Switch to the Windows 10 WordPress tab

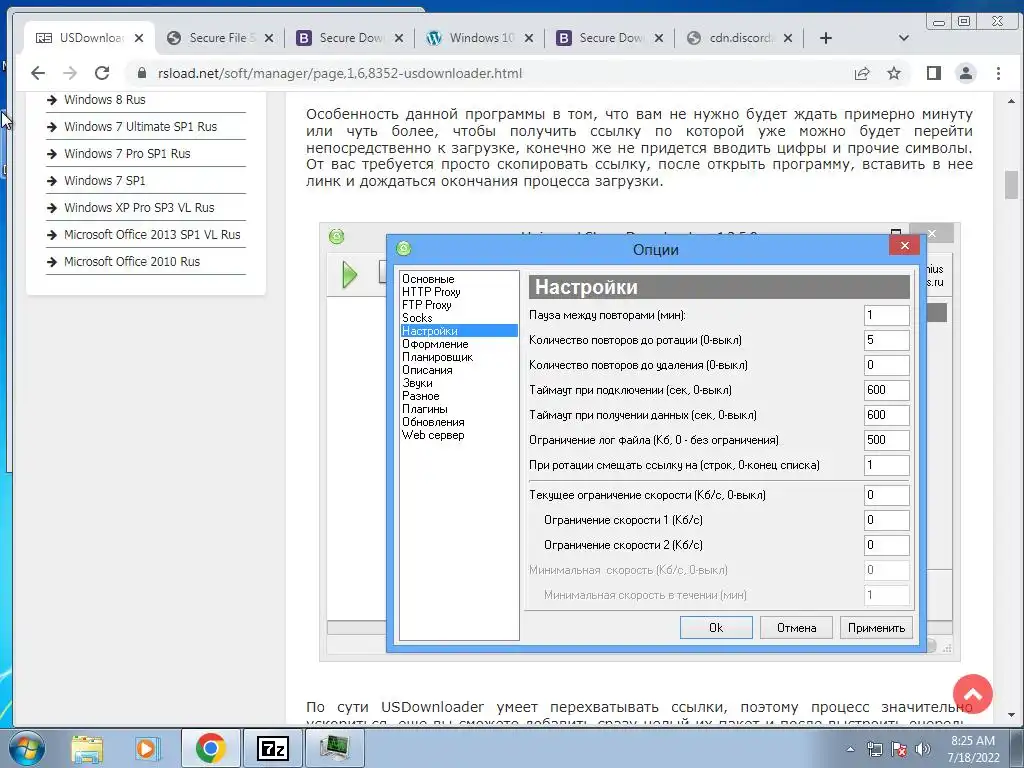point(479,38)
